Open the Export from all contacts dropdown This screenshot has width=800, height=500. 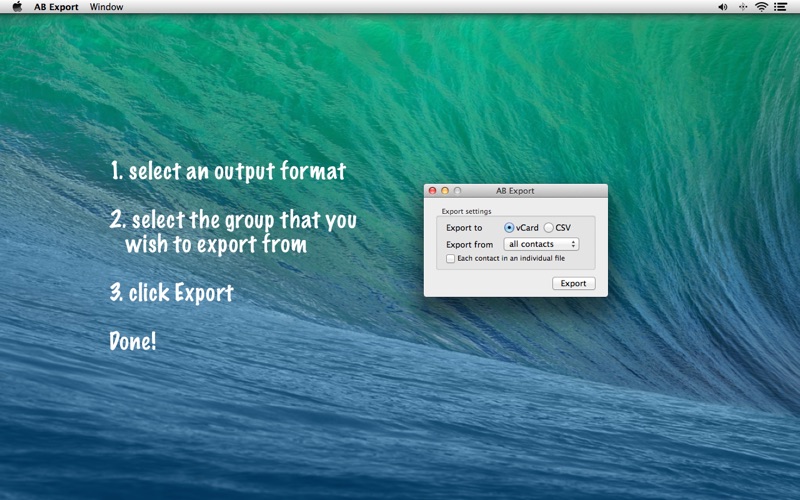[541, 244]
